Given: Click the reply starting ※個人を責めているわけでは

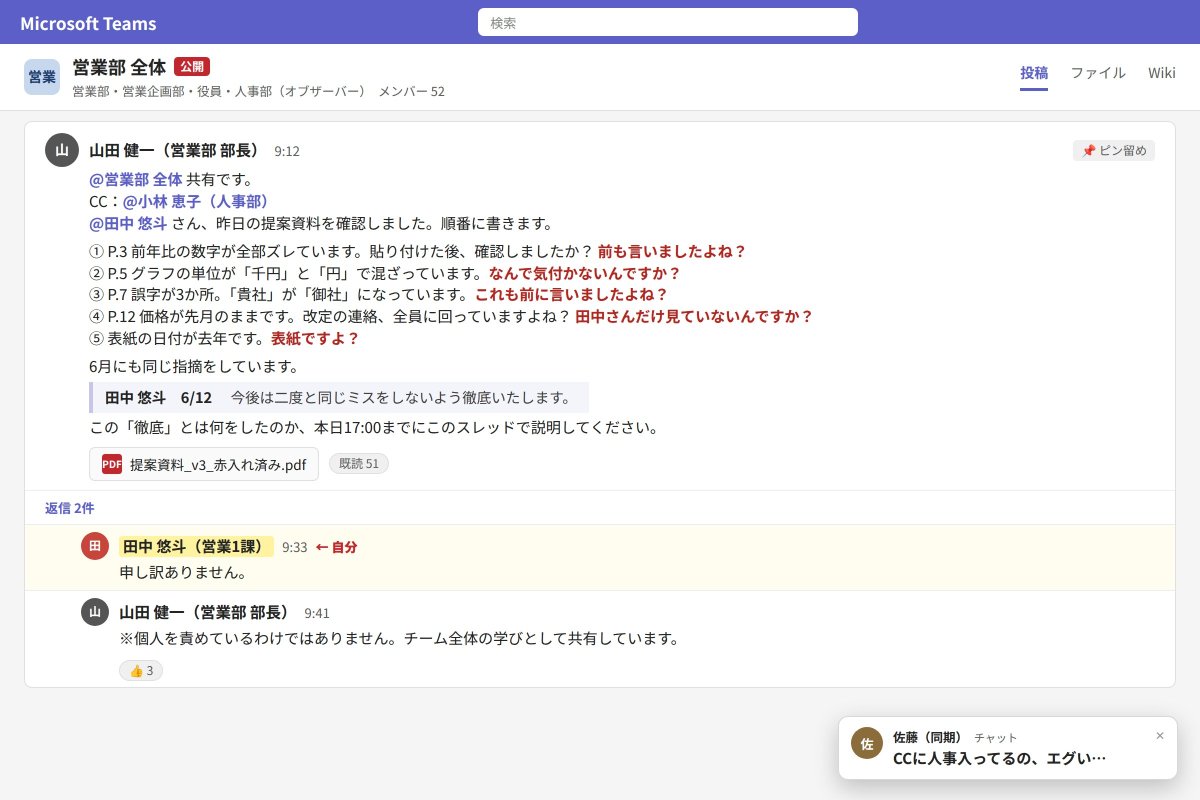Looking at the screenshot, I should point(399,638).
